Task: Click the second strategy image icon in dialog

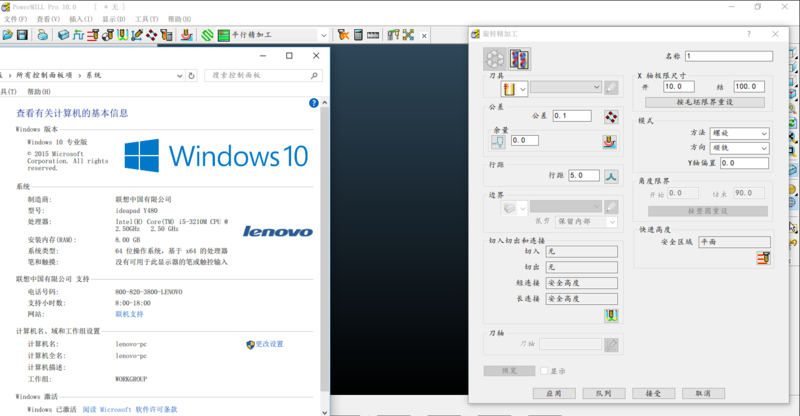Action: 521,58
